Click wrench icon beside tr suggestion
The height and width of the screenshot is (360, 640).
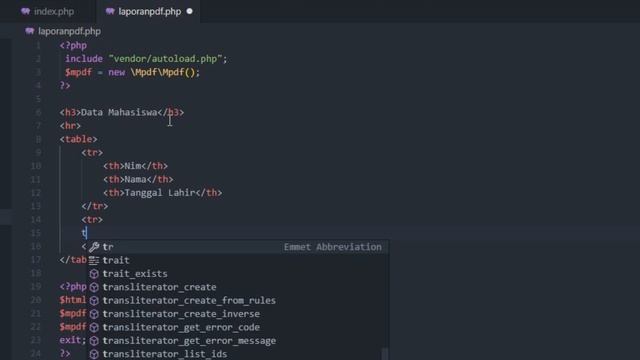pos(94,247)
